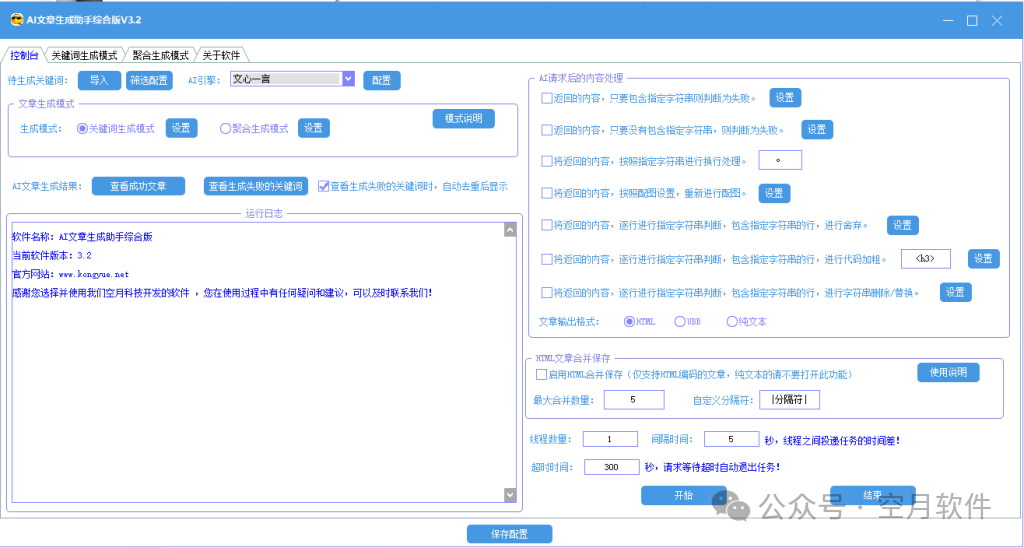Screen dimensions: 1024x548
Task: Enable 包含指定字符串则判断为失败 checkbox
Action: [547, 98]
